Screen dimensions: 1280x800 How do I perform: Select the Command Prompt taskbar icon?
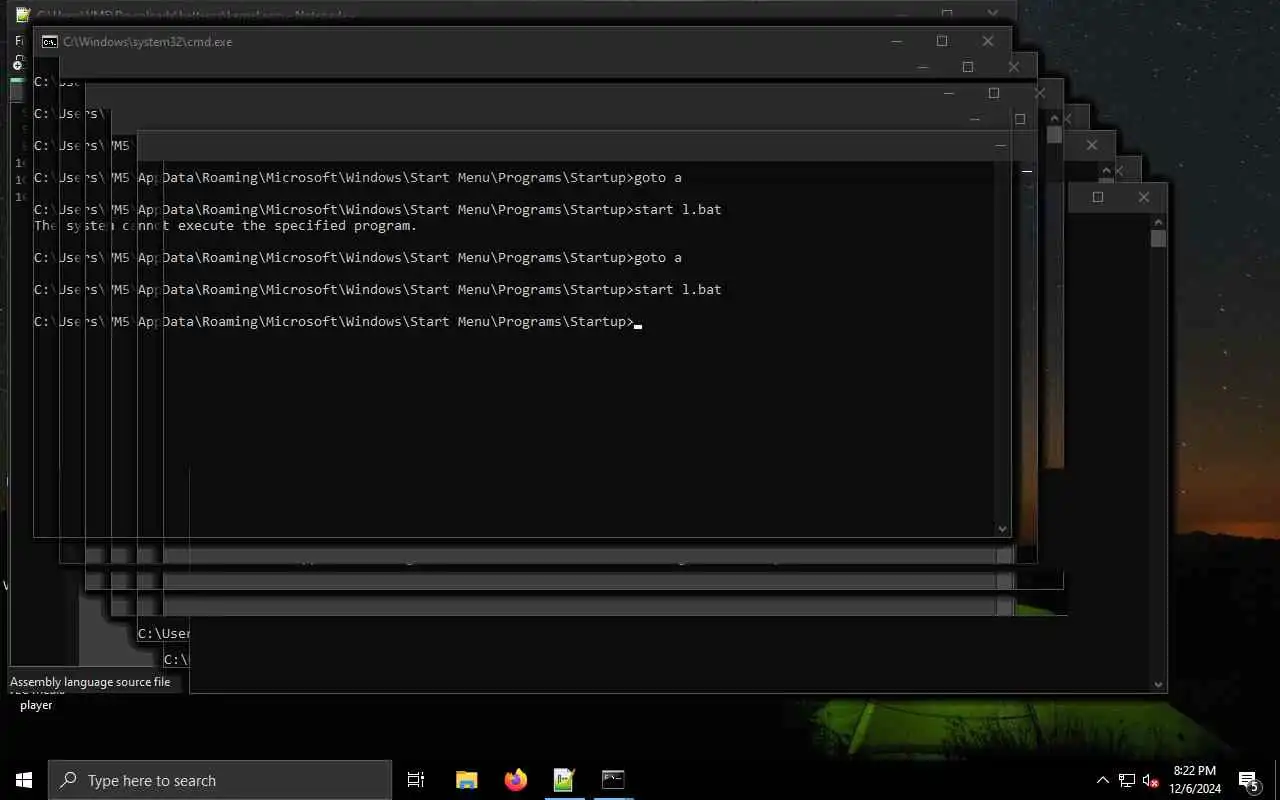[613, 780]
